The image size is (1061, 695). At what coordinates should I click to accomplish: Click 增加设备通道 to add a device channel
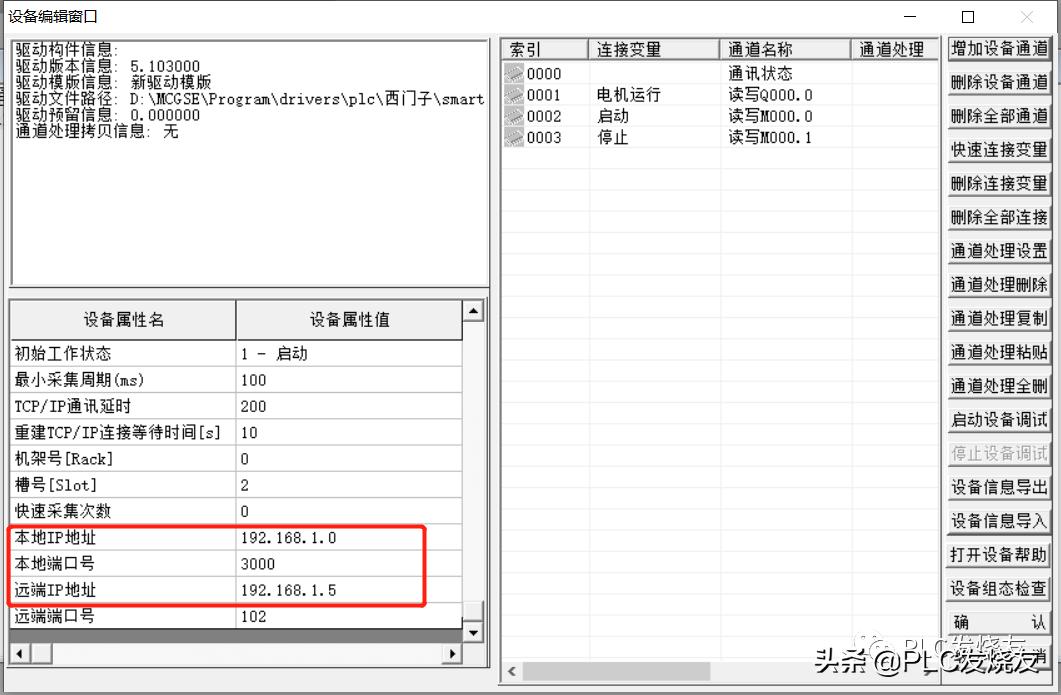998,47
